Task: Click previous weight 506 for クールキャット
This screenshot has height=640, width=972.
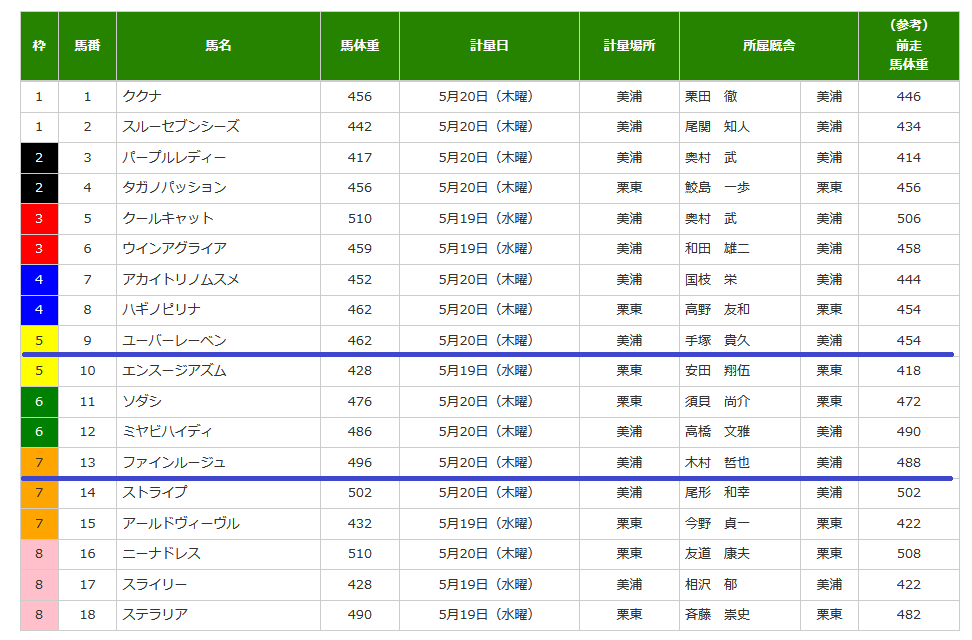Action: 909,219
